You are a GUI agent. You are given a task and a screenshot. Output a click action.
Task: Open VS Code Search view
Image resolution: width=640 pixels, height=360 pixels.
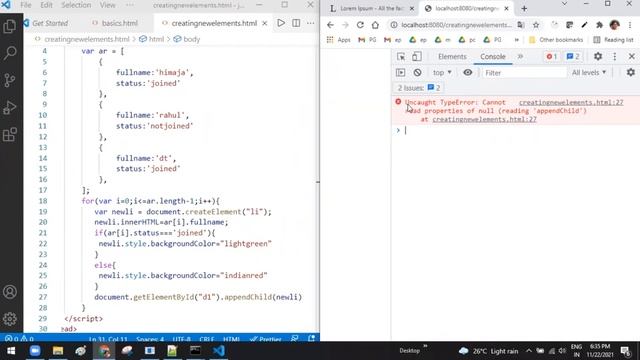[10, 53]
